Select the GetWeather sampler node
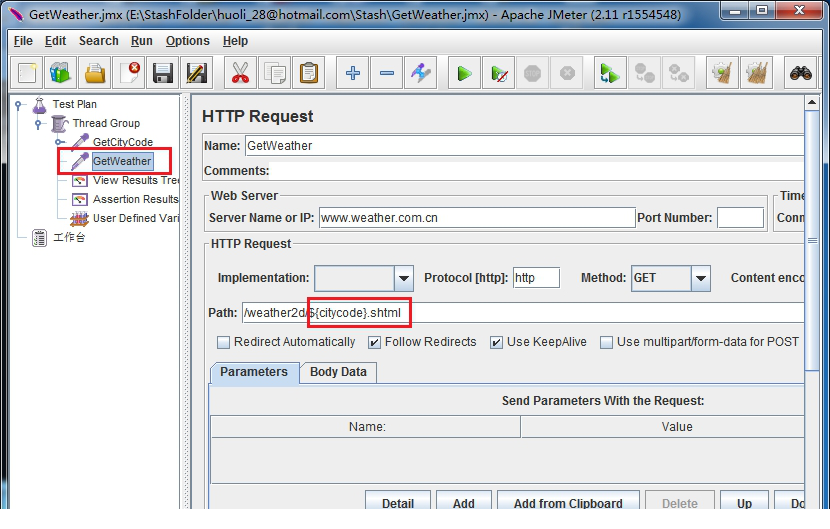This screenshot has width=830, height=529. (122, 161)
